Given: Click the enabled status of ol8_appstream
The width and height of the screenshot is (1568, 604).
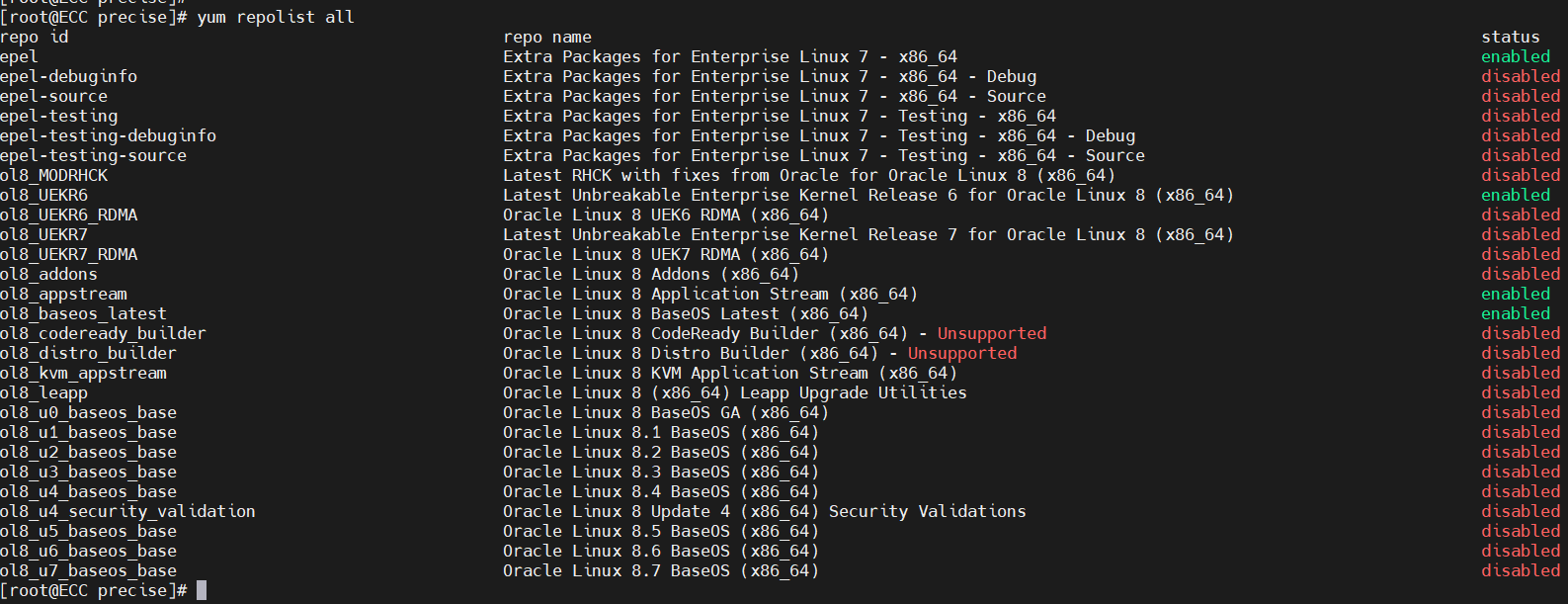Looking at the screenshot, I should click(1516, 294).
